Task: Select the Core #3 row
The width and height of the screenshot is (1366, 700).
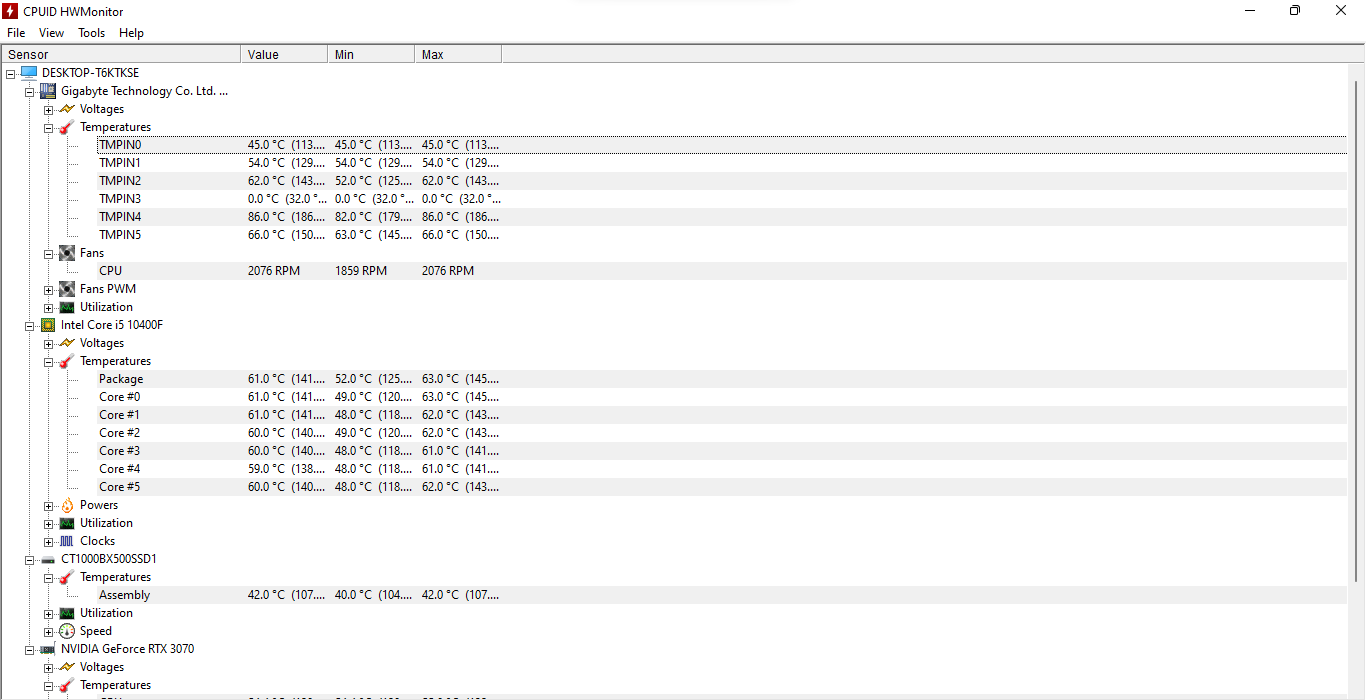Action: click(722, 451)
